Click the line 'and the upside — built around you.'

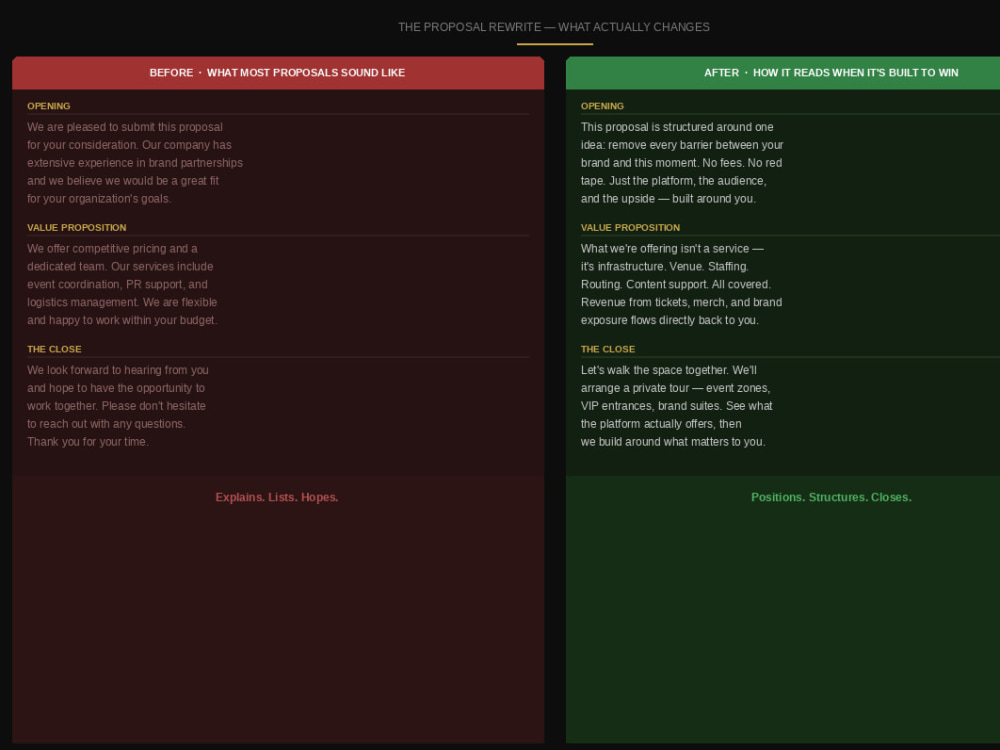pyautogui.click(x=668, y=198)
